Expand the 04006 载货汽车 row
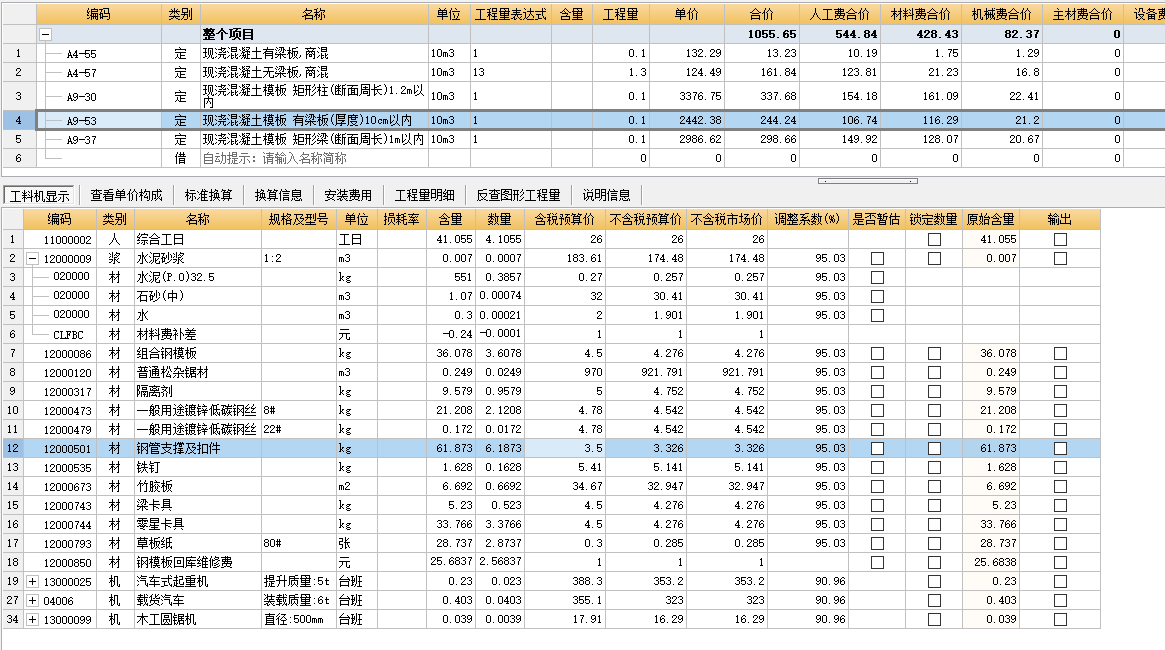This screenshot has height=650, width=1165. point(33,600)
